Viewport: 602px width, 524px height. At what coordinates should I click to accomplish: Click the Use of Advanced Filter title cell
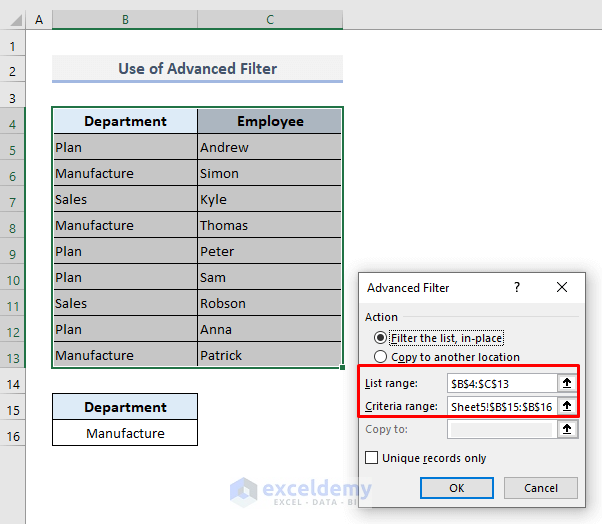(x=197, y=69)
